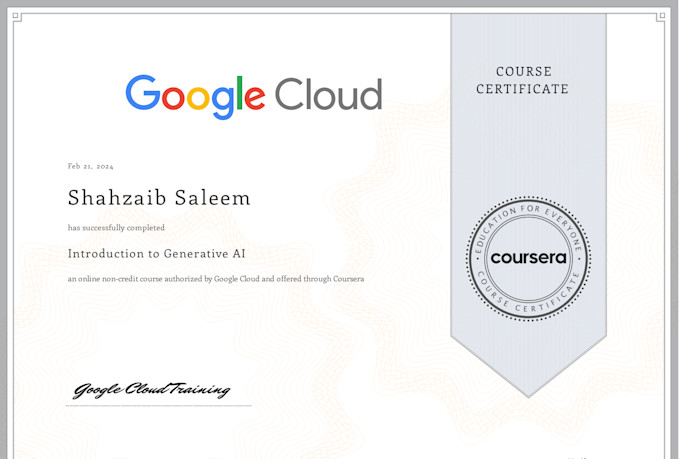Click the line 'has successfully completed'
This screenshot has height=459, width=680.
click(x=116, y=228)
